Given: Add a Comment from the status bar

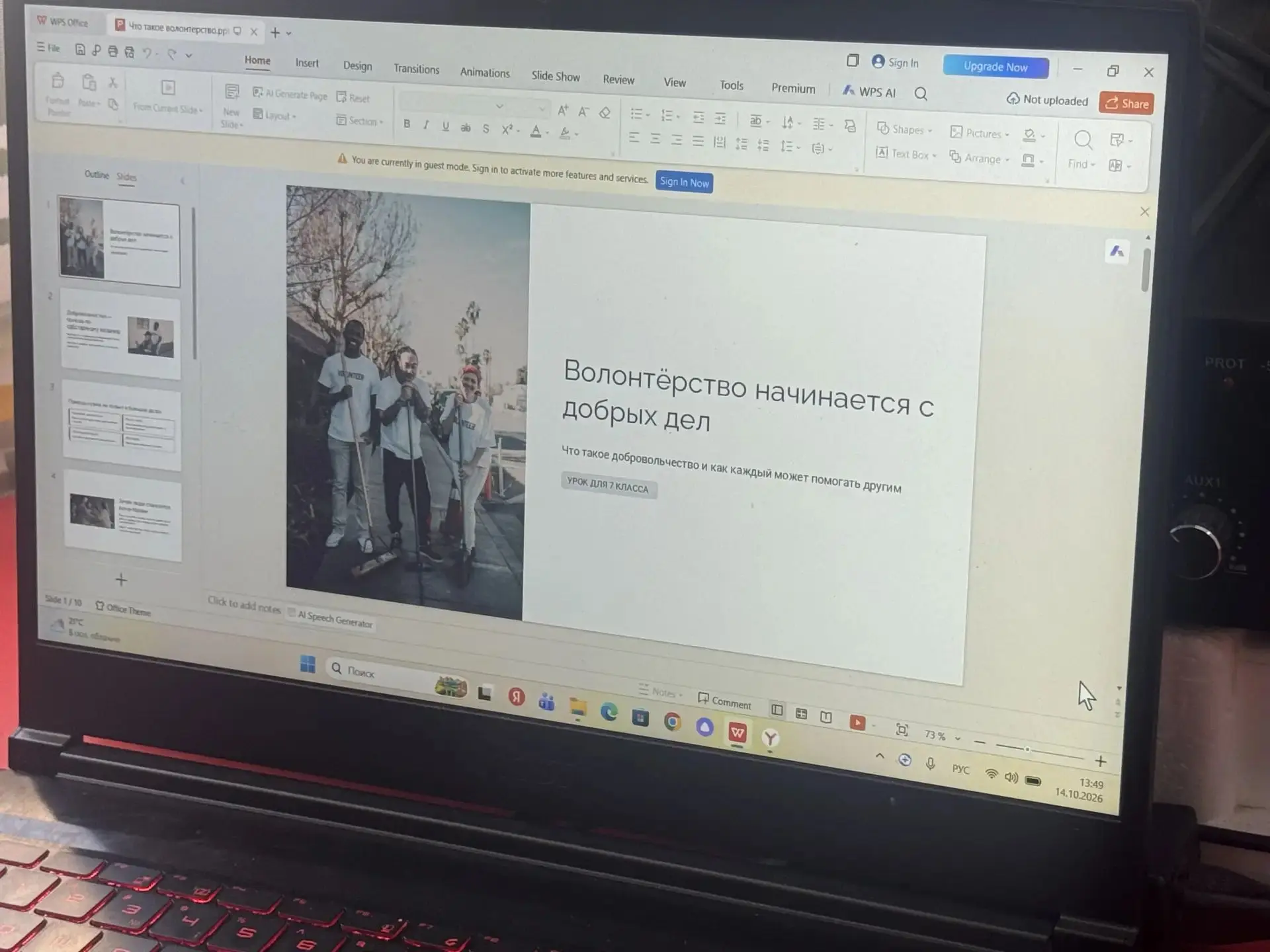Looking at the screenshot, I should [x=724, y=701].
